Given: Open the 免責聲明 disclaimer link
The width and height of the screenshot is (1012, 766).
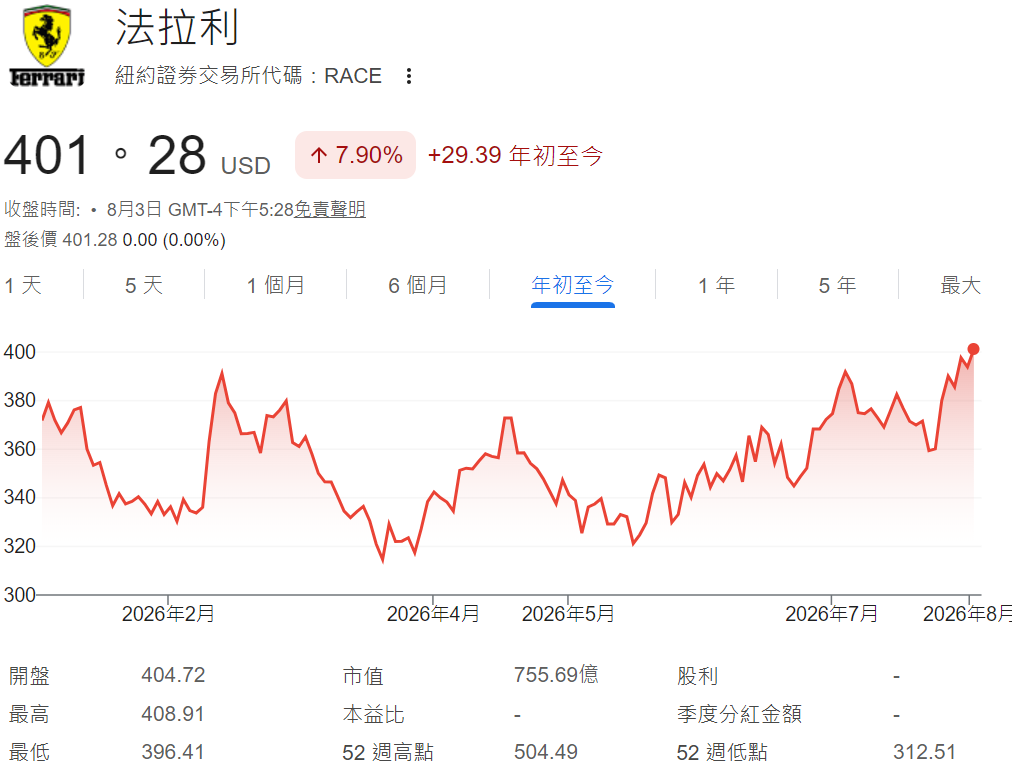Looking at the screenshot, I should [330, 210].
